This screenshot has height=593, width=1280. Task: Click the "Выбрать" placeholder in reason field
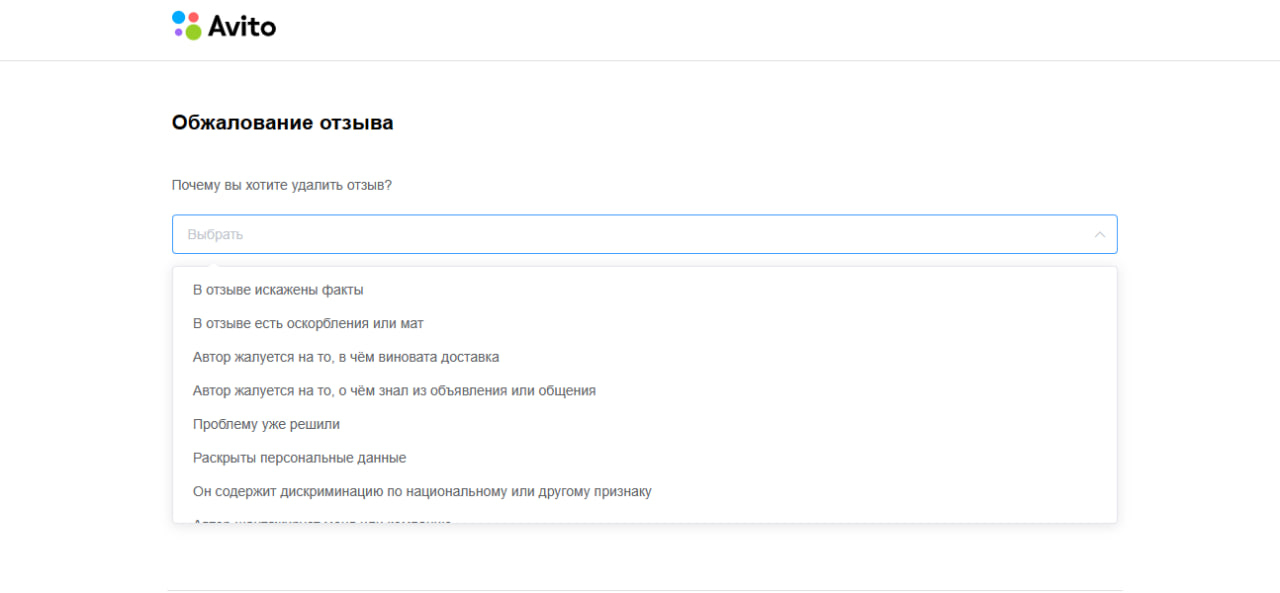(x=215, y=234)
